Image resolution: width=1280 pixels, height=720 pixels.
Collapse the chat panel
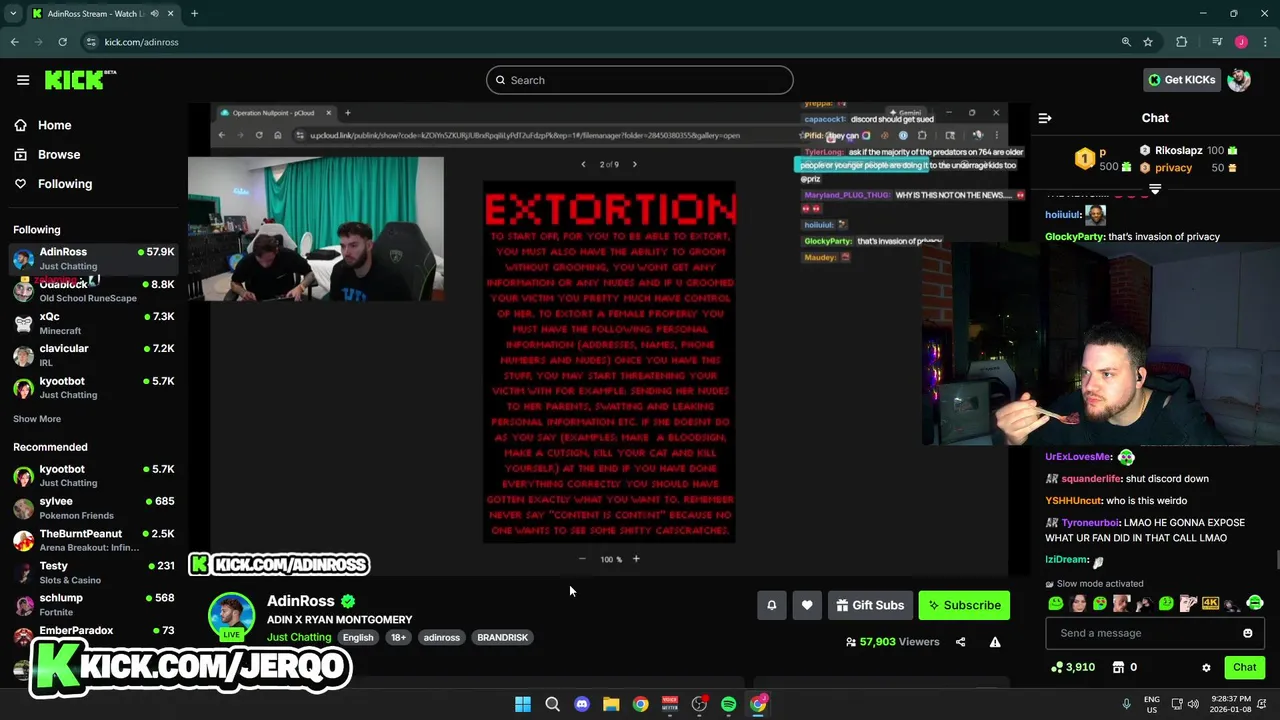1045,118
